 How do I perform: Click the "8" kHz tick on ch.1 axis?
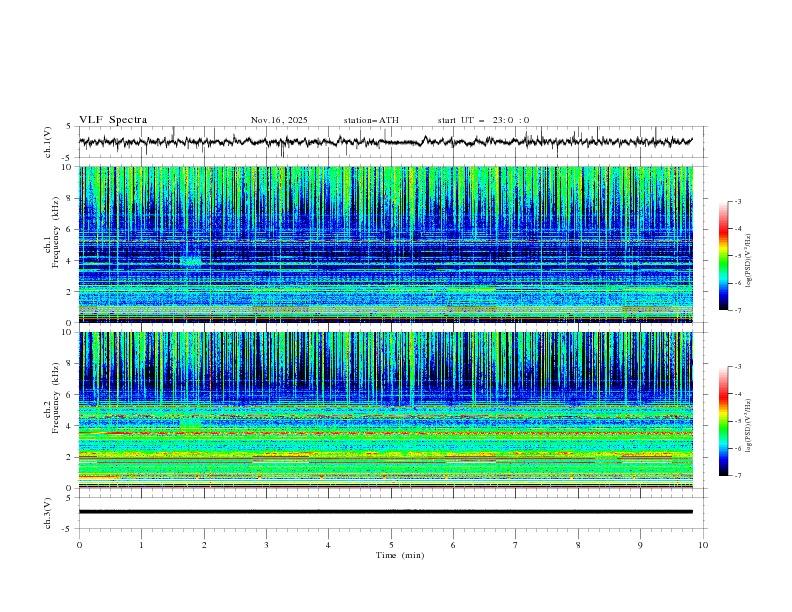pos(70,198)
